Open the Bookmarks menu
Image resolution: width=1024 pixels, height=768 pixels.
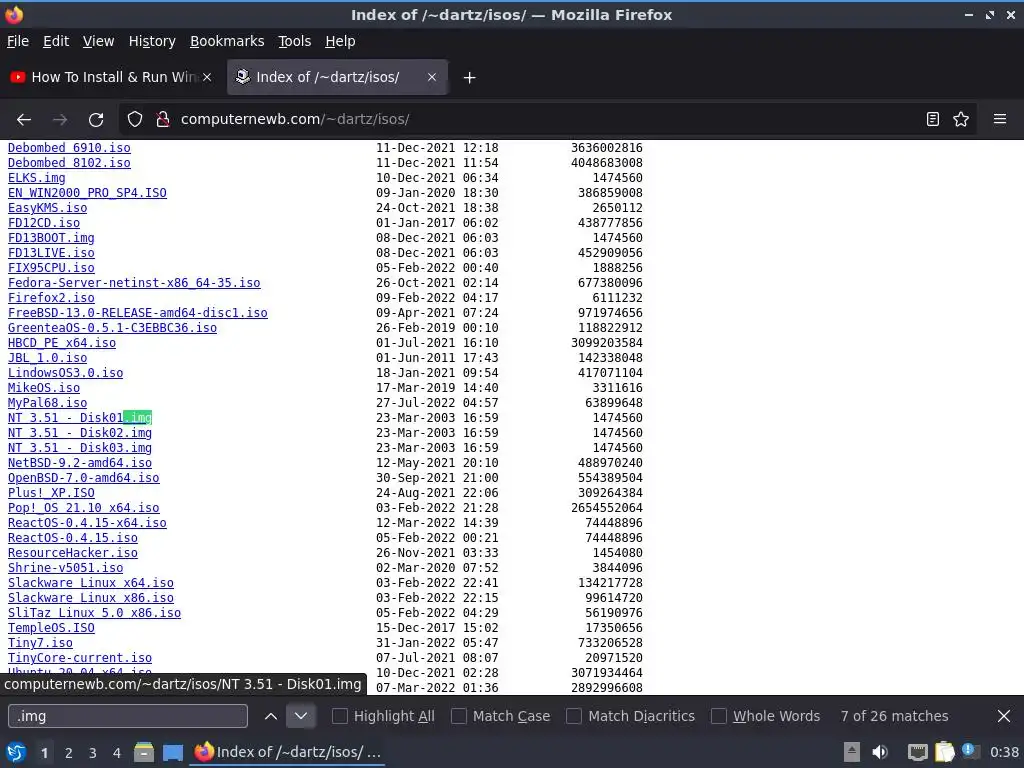[x=227, y=41]
